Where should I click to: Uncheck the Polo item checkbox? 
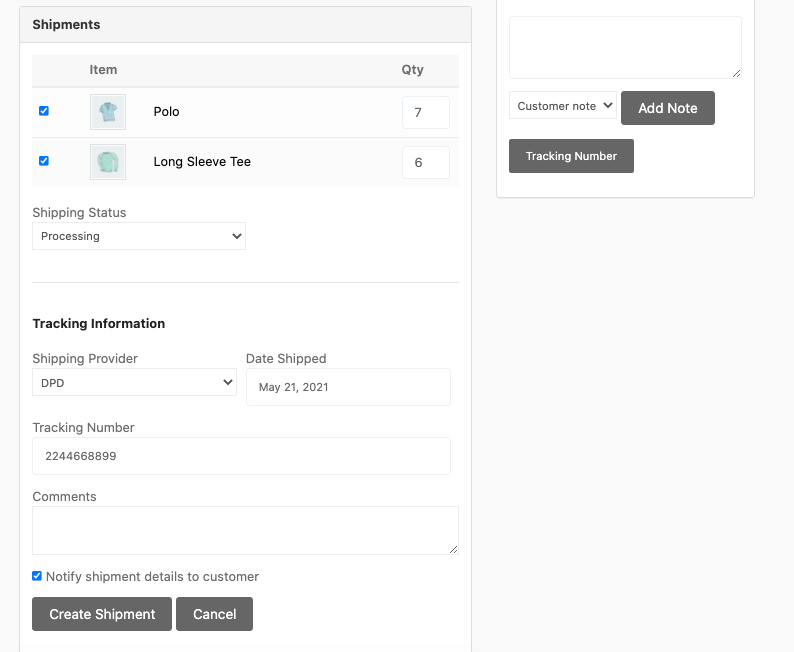point(44,111)
